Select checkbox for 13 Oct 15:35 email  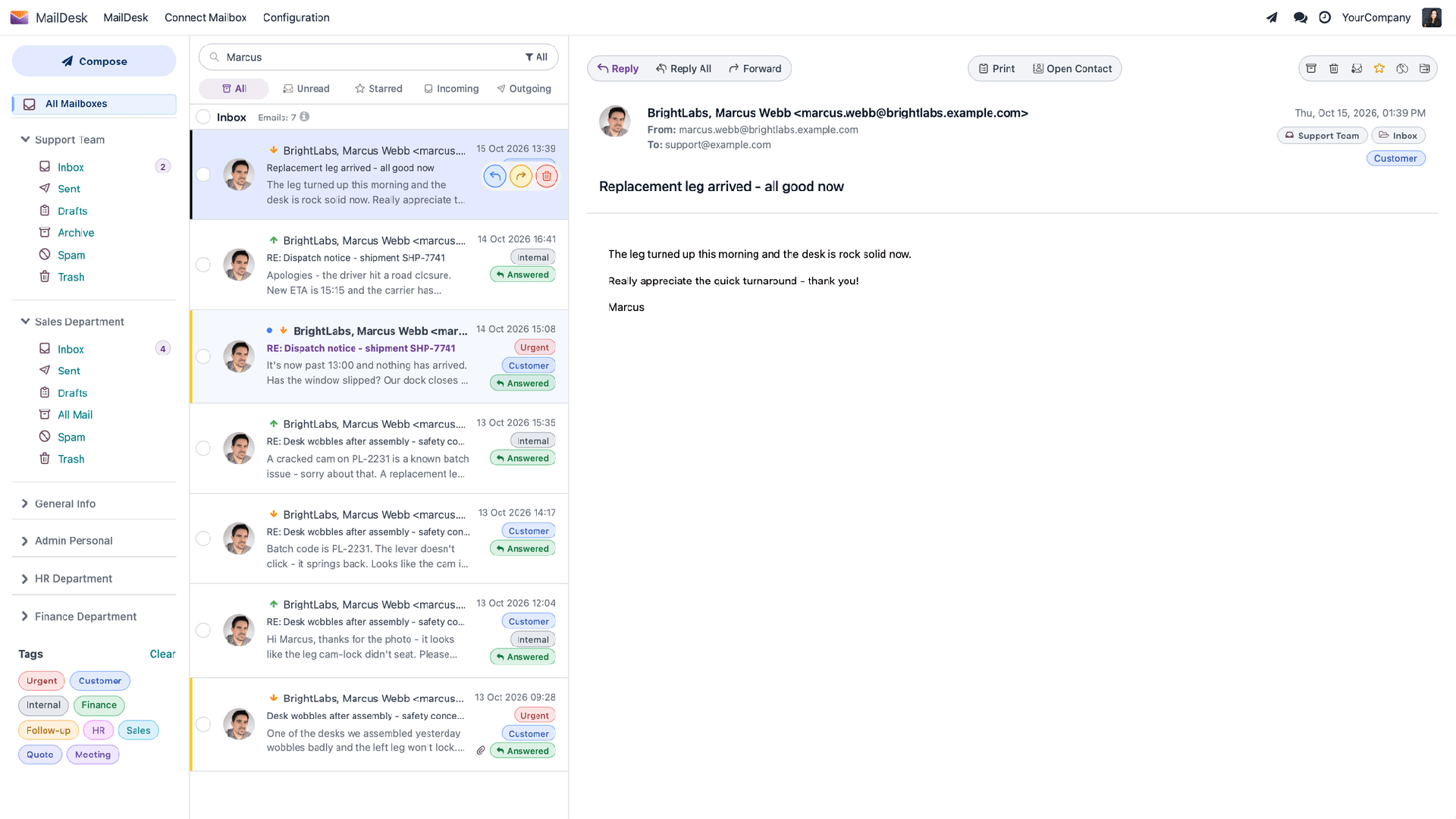point(203,448)
